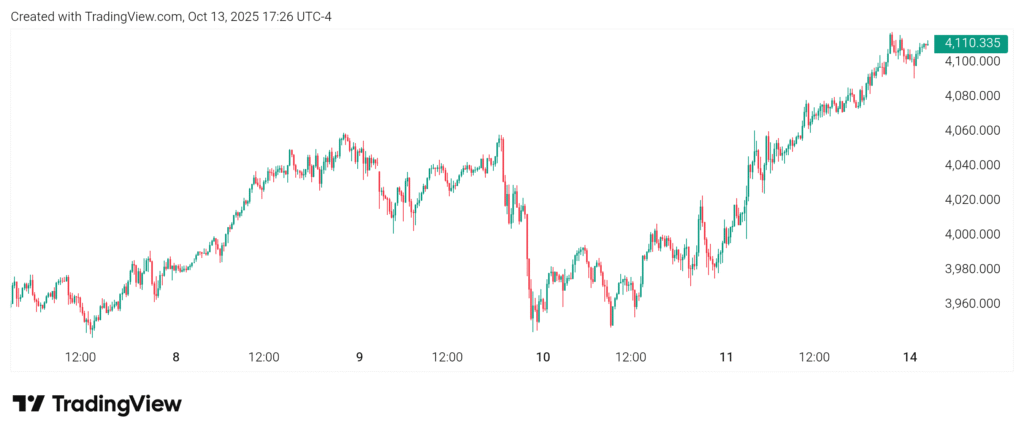Click the 4,100.000 price axis label
1024x436 pixels.
[x=970, y=61]
